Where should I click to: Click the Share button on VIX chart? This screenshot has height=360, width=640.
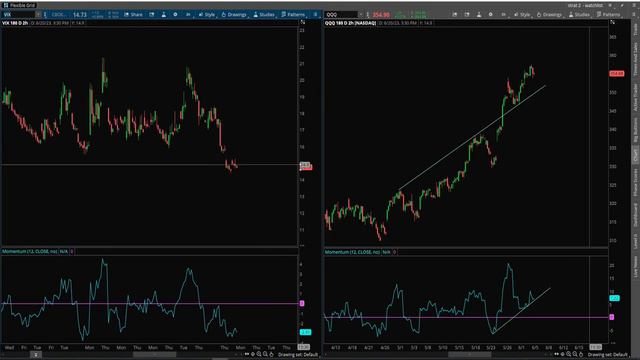(133, 15)
